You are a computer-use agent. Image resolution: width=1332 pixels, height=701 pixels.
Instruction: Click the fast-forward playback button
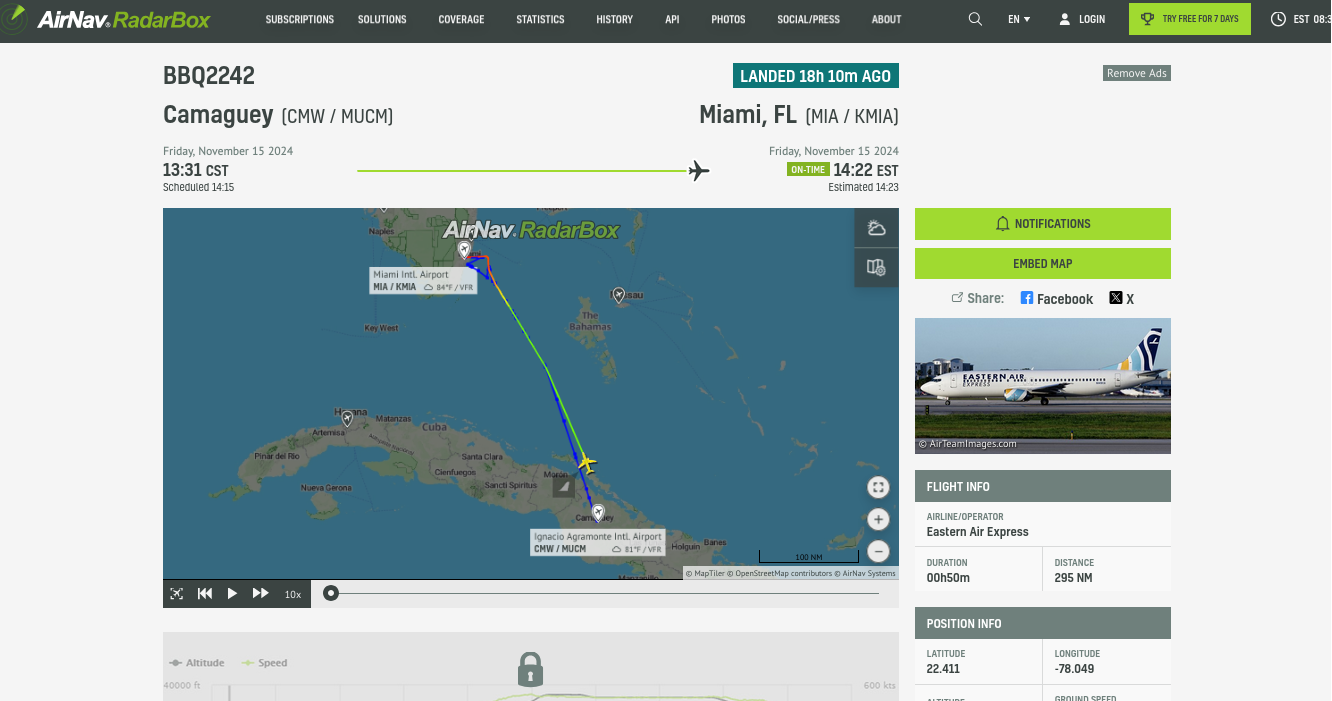point(260,594)
